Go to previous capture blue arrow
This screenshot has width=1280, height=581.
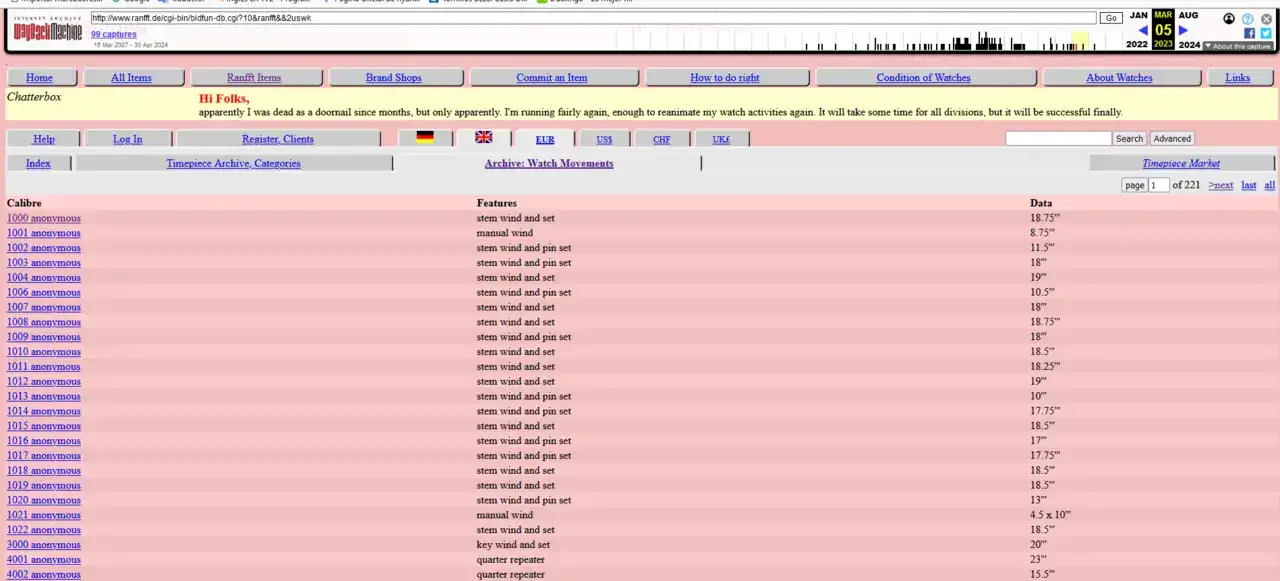point(1143,30)
